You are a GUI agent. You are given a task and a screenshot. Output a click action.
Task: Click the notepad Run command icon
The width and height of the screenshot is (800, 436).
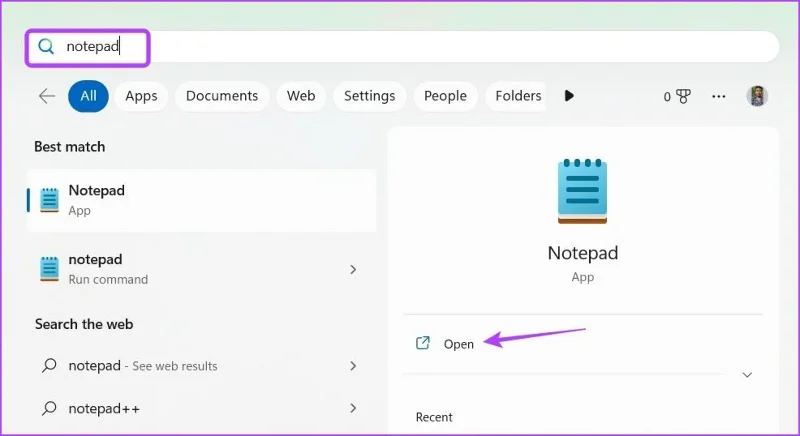(x=49, y=269)
